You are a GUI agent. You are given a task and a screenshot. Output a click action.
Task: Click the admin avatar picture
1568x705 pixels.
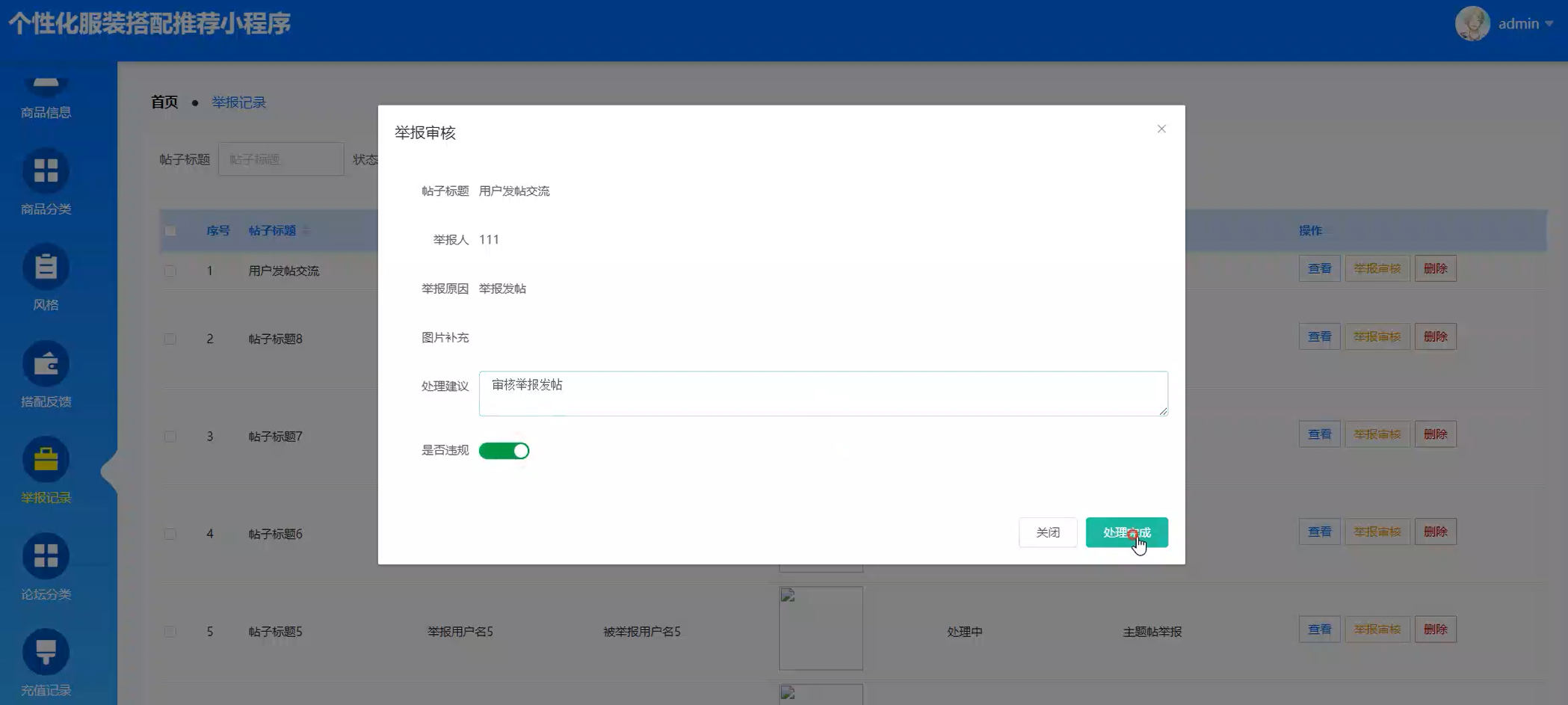coord(1472,23)
